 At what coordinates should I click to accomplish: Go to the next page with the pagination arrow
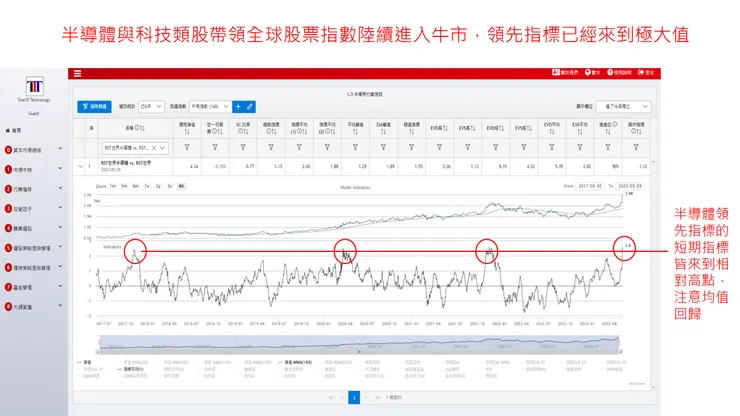point(366,398)
